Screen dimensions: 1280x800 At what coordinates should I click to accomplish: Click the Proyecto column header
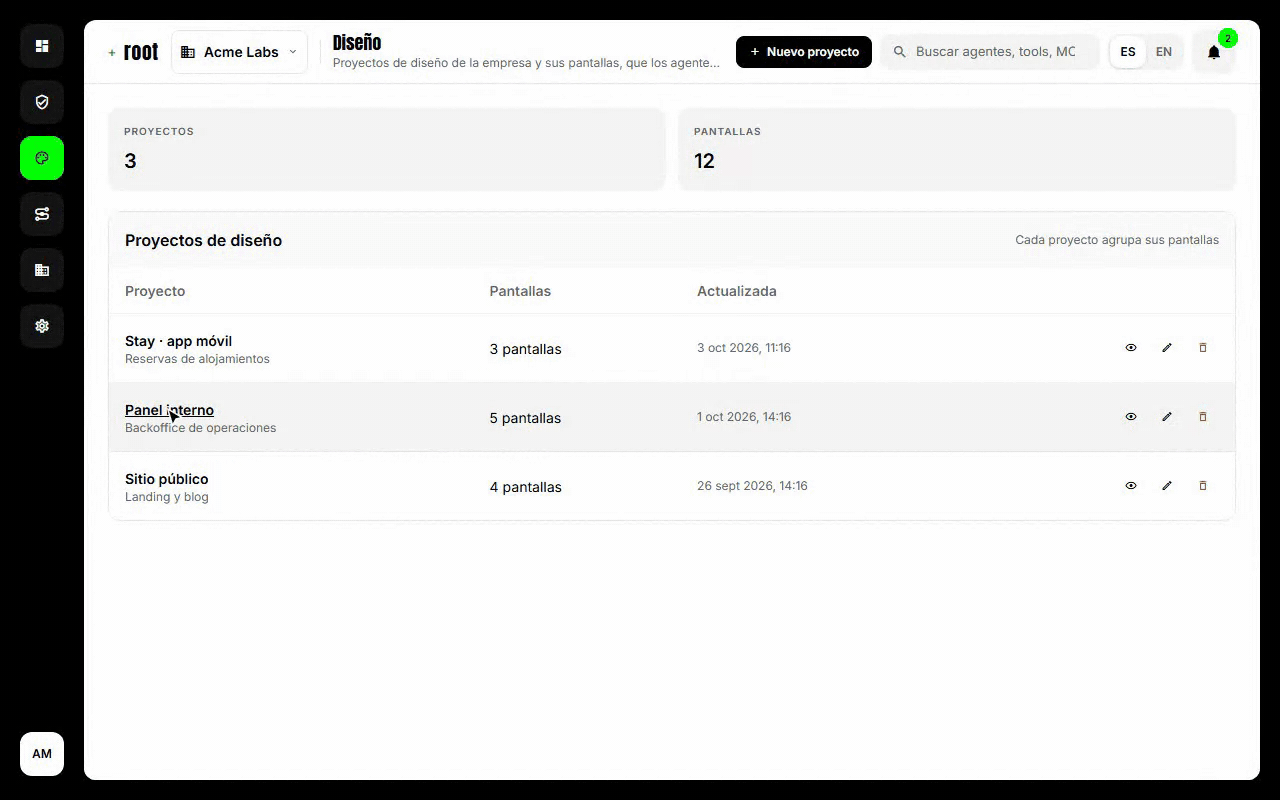[x=155, y=291]
